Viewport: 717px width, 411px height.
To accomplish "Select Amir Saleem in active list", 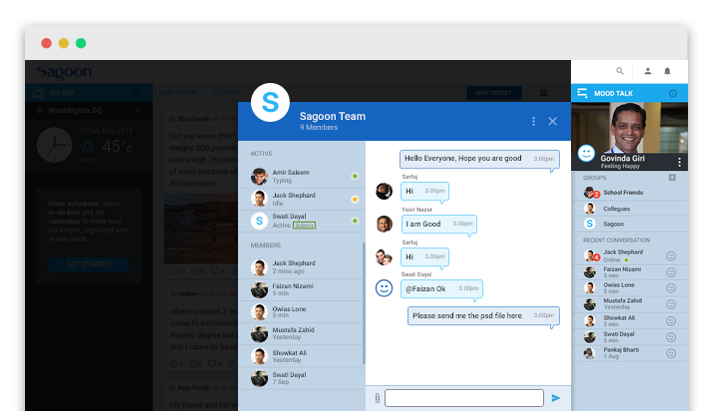I will click(302, 176).
